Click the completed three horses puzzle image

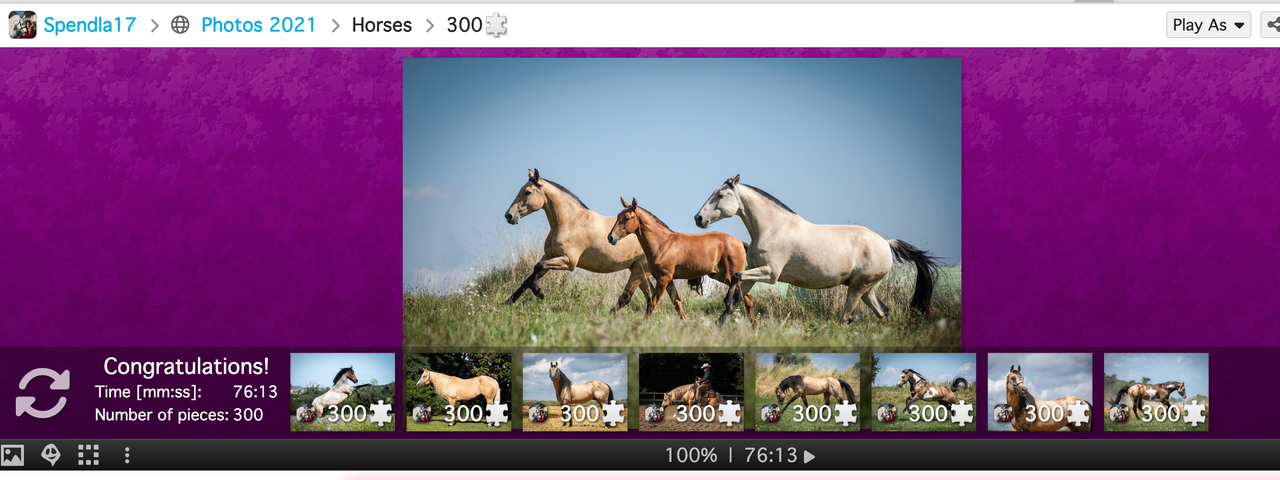pyautogui.click(x=682, y=203)
